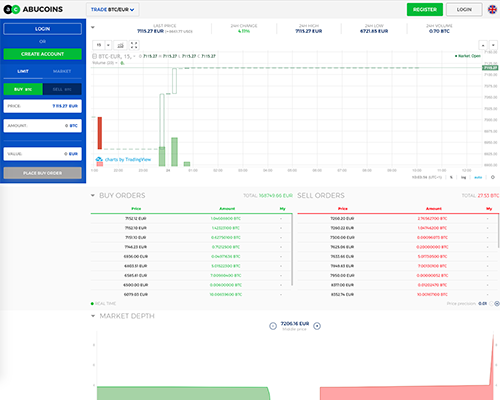Select the SELL BTC toggle

(x=62, y=89)
